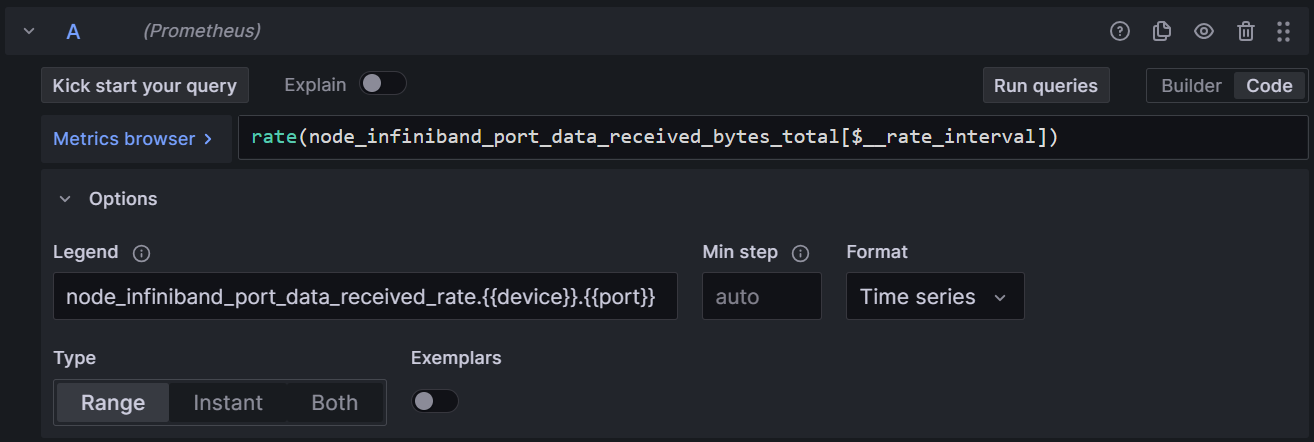
Task: Hide query A using eye icon
Action: click(1204, 31)
